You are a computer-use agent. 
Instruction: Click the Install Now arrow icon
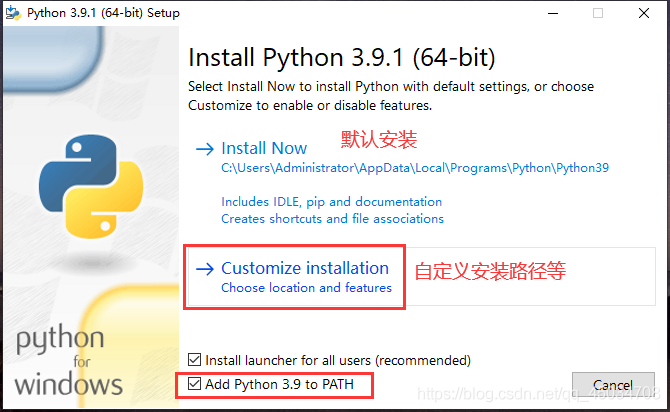tap(205, 149)
